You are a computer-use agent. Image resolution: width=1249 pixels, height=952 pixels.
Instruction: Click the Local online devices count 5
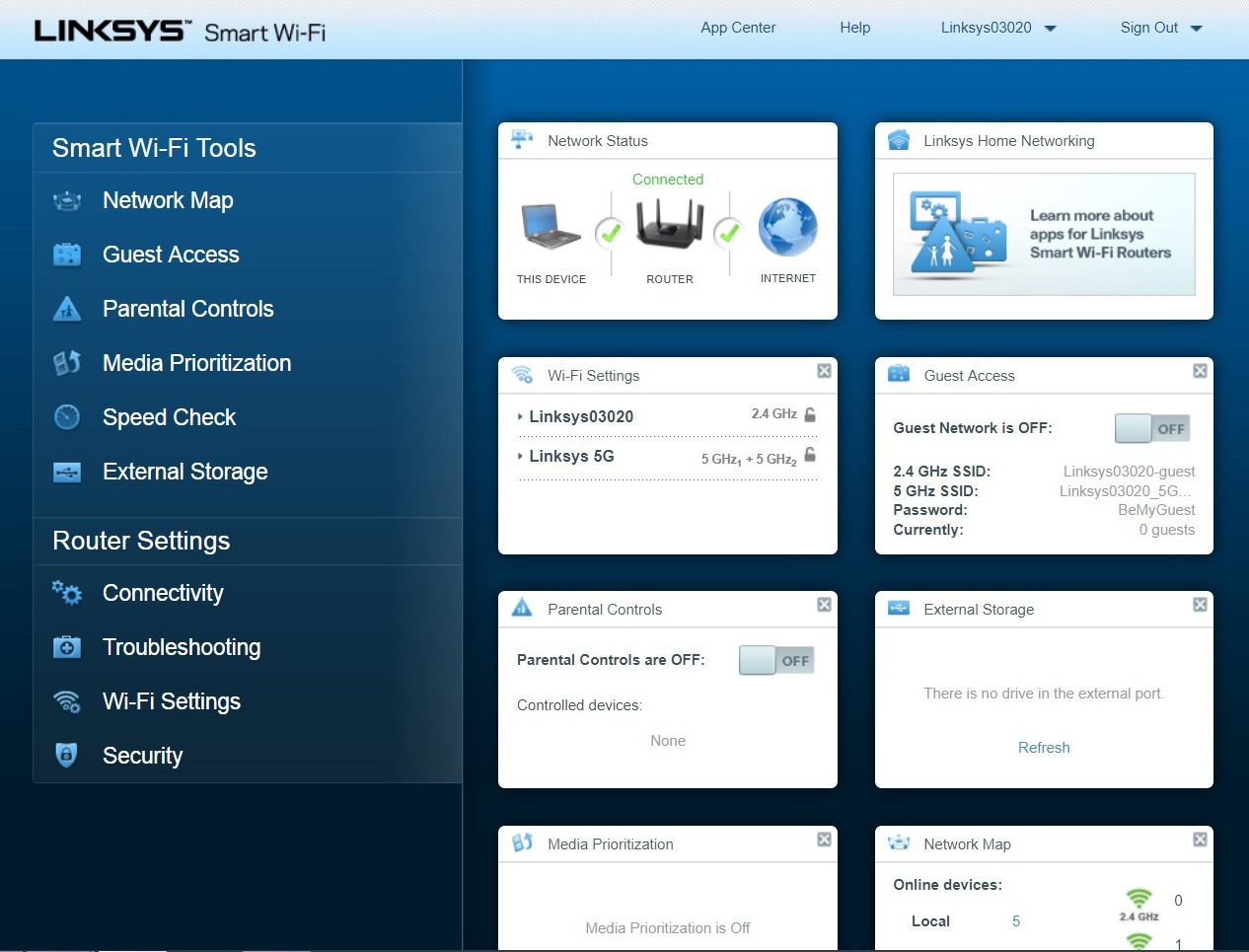point(1016,921)
